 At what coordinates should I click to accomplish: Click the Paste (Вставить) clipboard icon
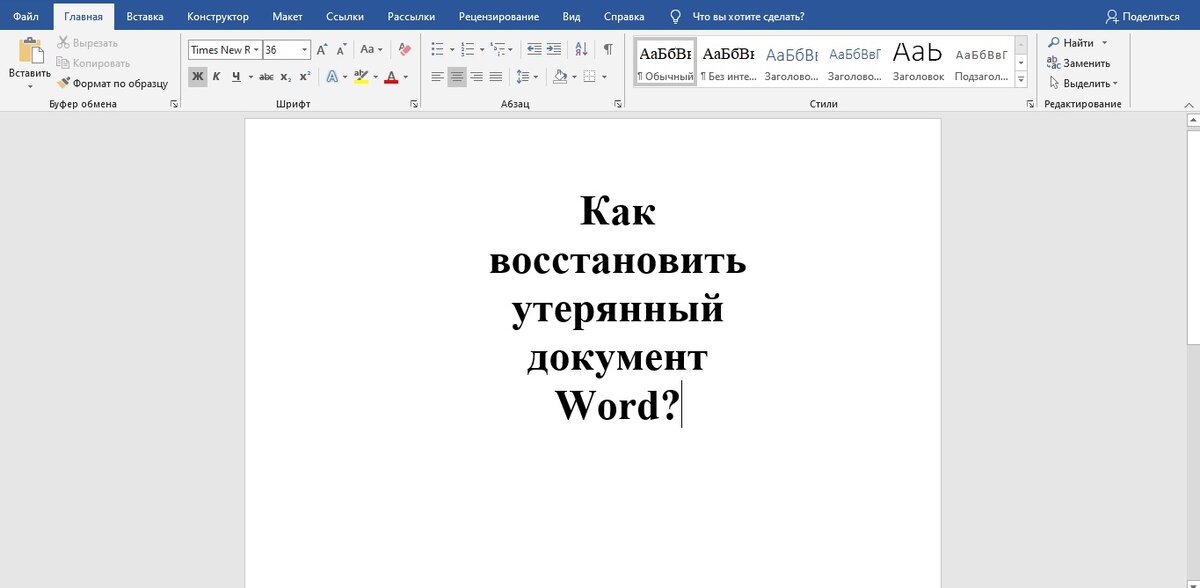pos(31,51)
